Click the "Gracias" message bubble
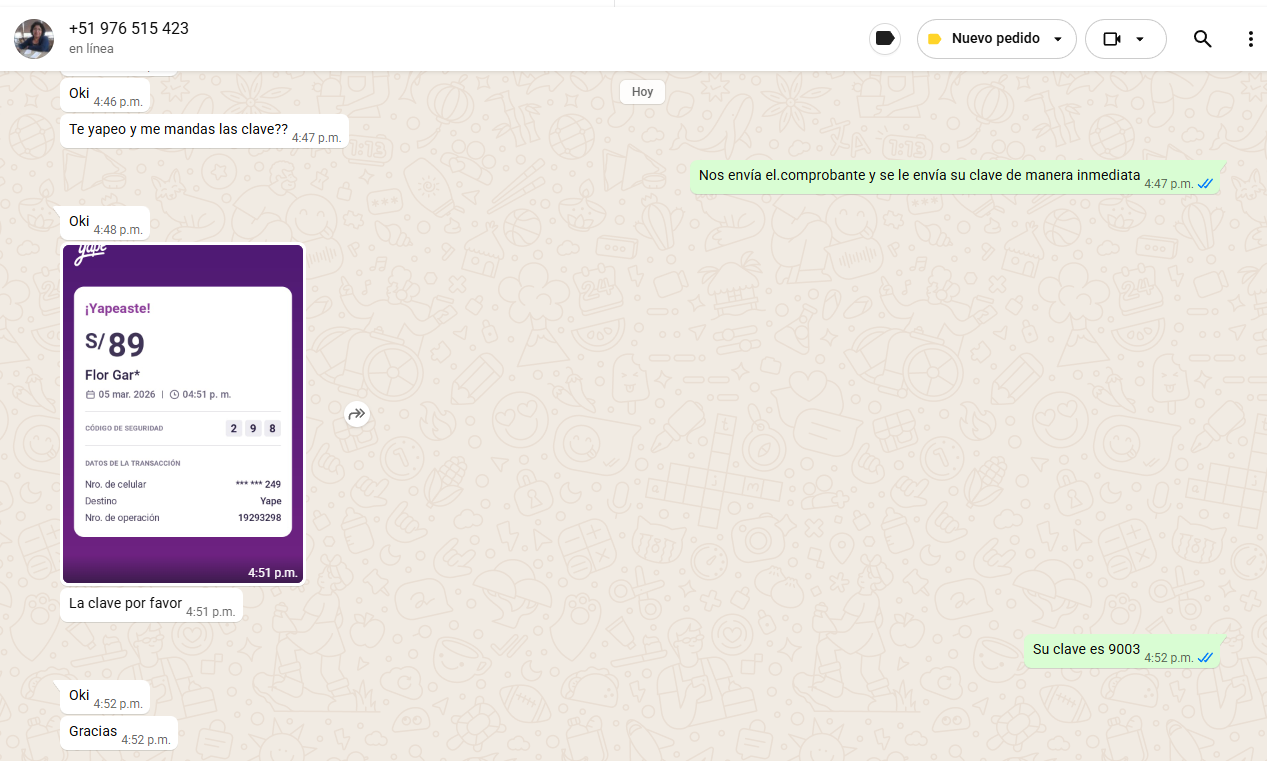The height and width of the screenshot is (761, 1267). [x=93, y=731]
